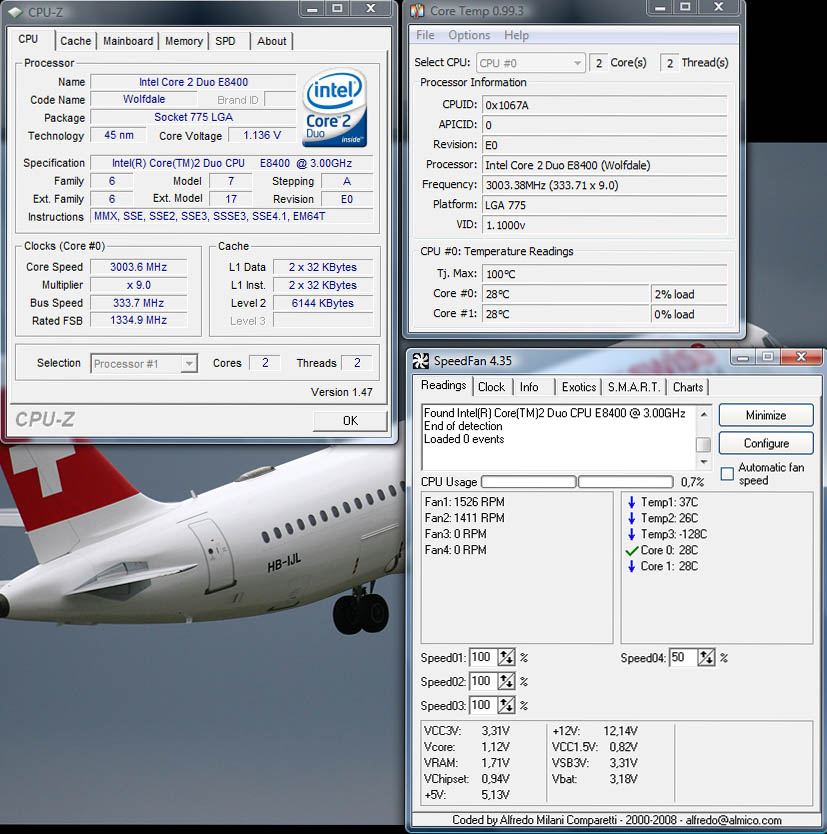The width and height of the screenshot is (827, 834).
Task: Click the Minimize button in SpeedFan
Action: point(766,415)
